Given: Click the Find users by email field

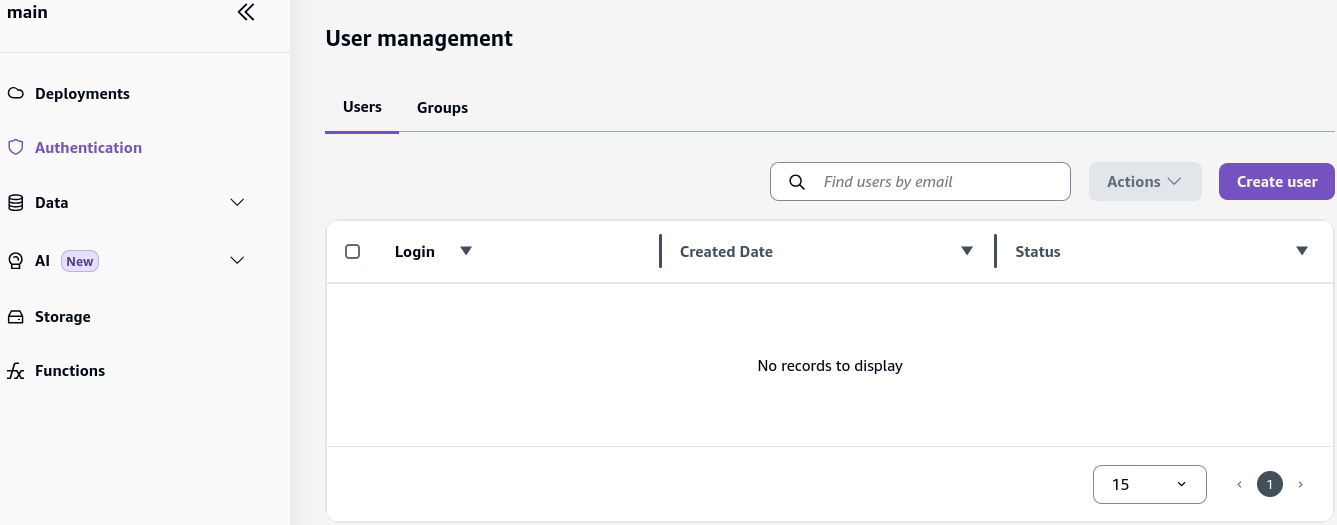Looking at the screenshot, I should 920,182.
